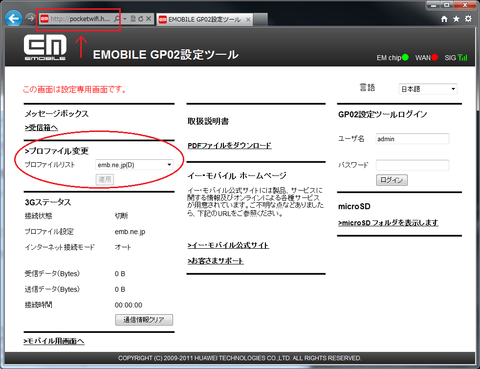Click オート internet connection mode value
This screenshot has height=369, width=480.
click(123, 247)
